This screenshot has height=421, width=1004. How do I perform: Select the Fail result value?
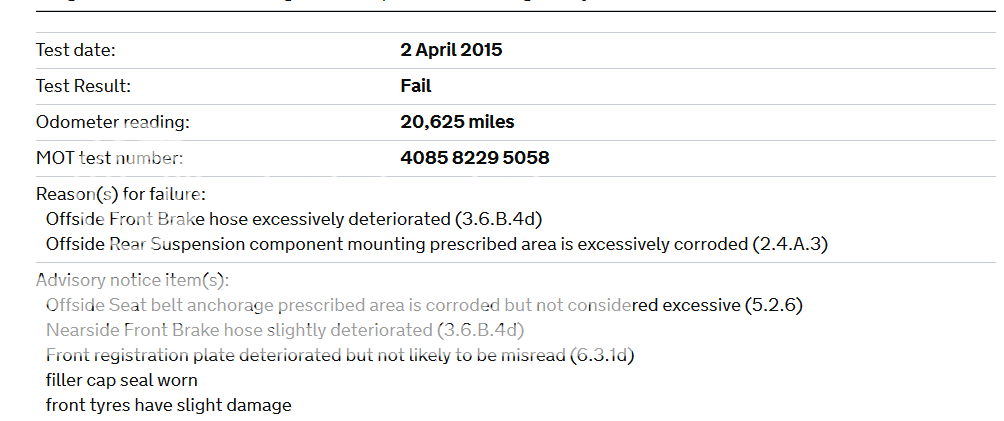416,86
